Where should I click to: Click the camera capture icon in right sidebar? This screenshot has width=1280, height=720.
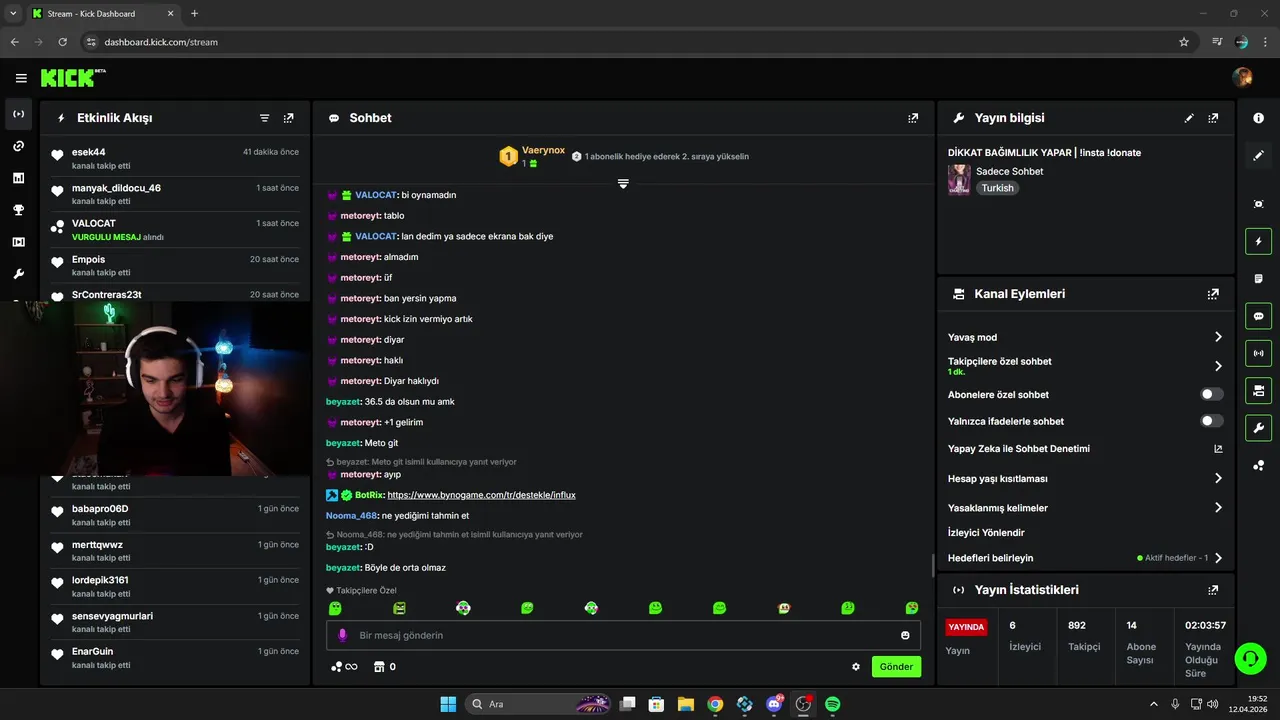point(1258,204)
